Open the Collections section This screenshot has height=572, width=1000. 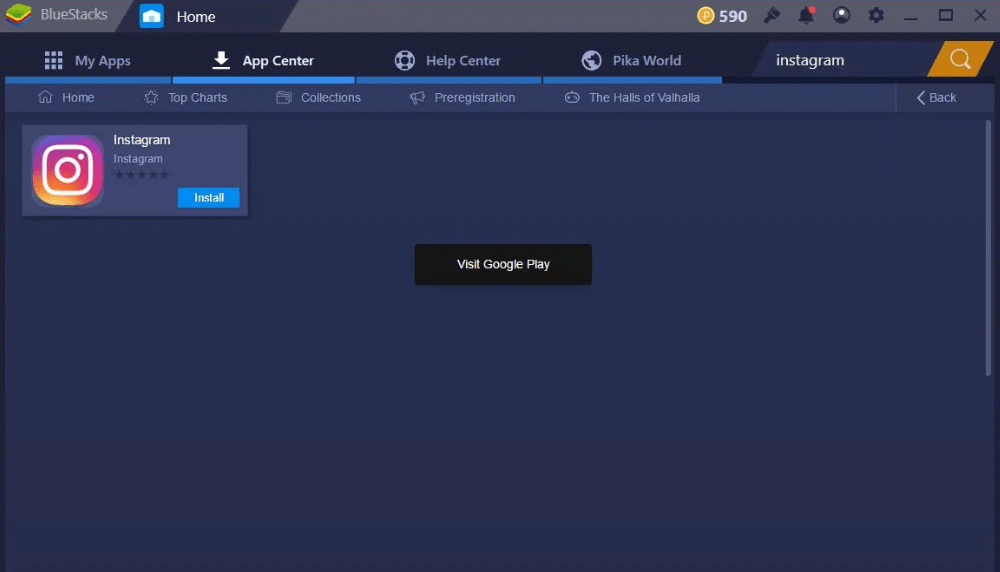tap(318, 98)
